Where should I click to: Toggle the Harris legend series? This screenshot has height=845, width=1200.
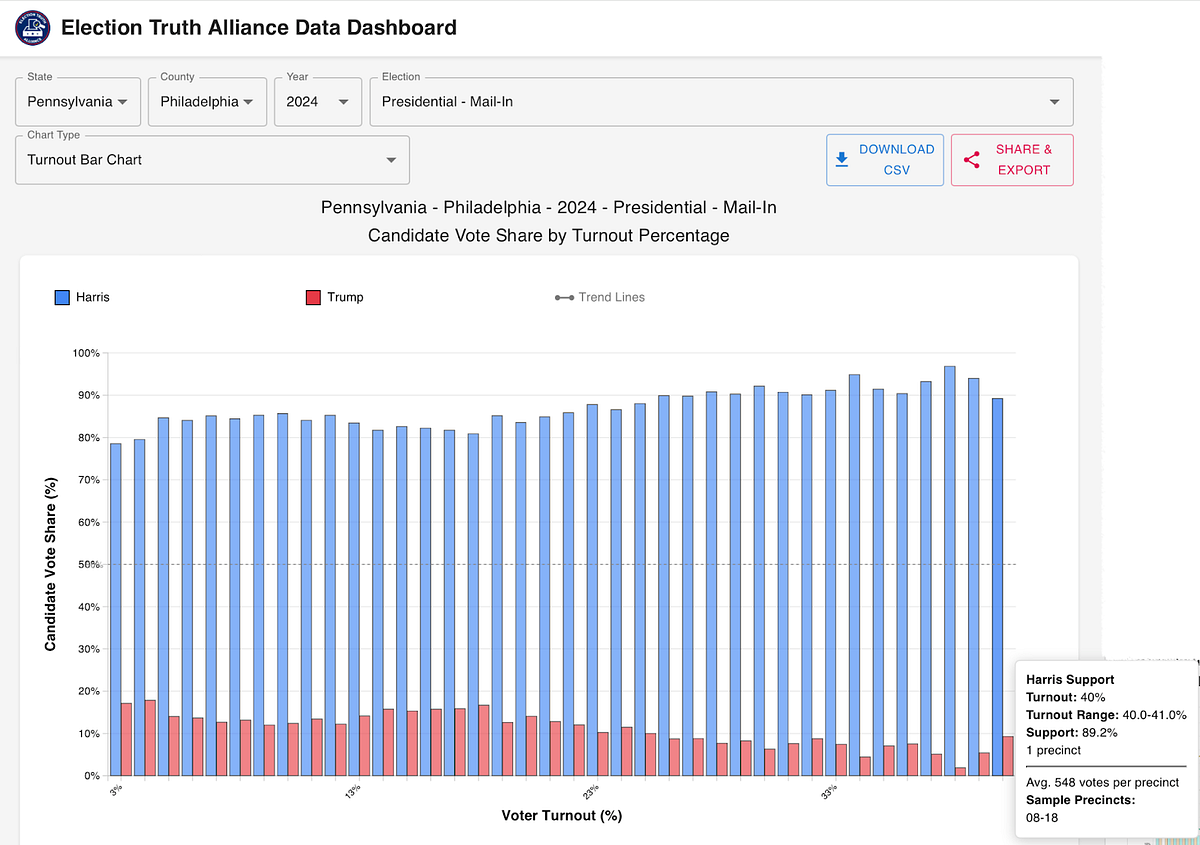(x=83, y=297)
